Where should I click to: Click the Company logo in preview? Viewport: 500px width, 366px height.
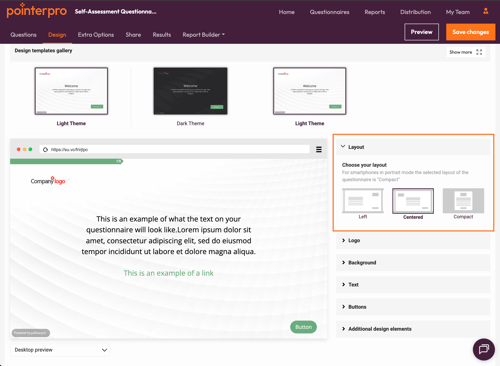pyautogui.click(x=48, y=181)
